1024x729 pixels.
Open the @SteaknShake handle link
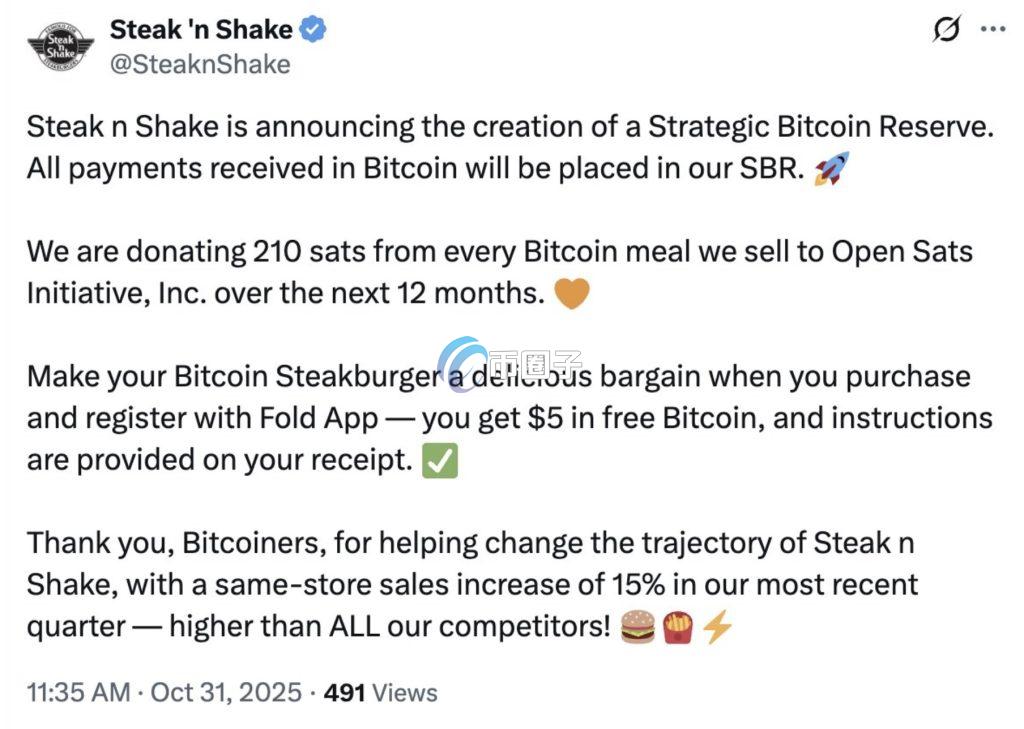[x=199, y=65]
